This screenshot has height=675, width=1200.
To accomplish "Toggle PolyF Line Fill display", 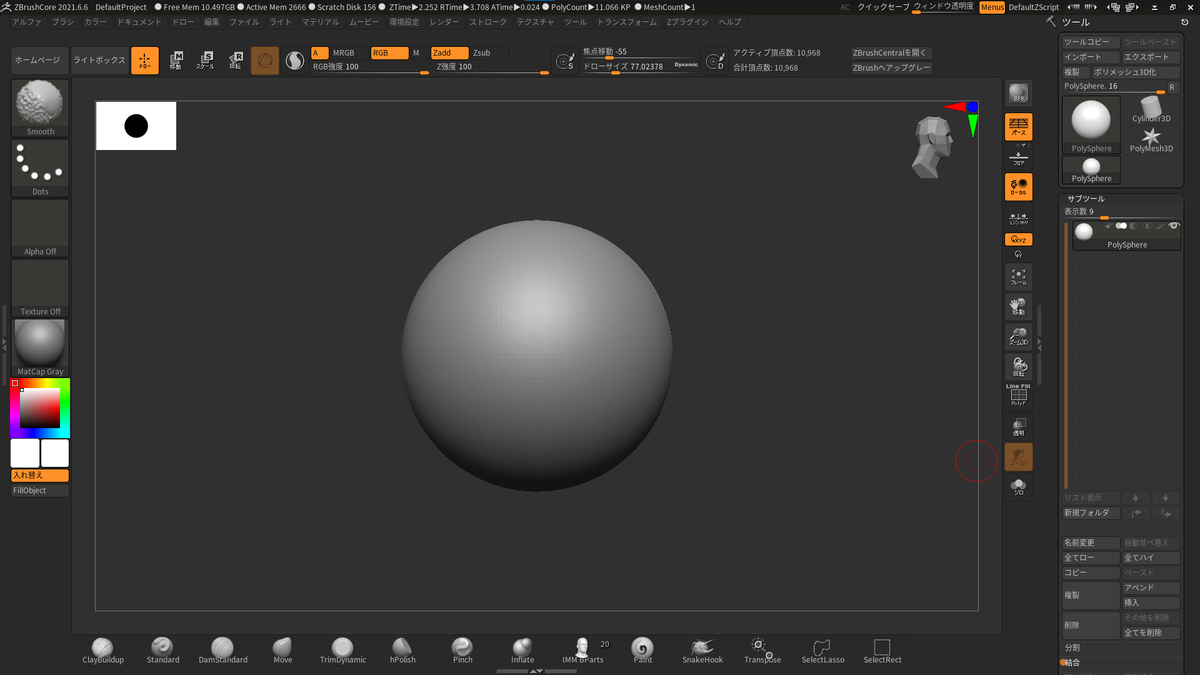I will pos(1018,397).
